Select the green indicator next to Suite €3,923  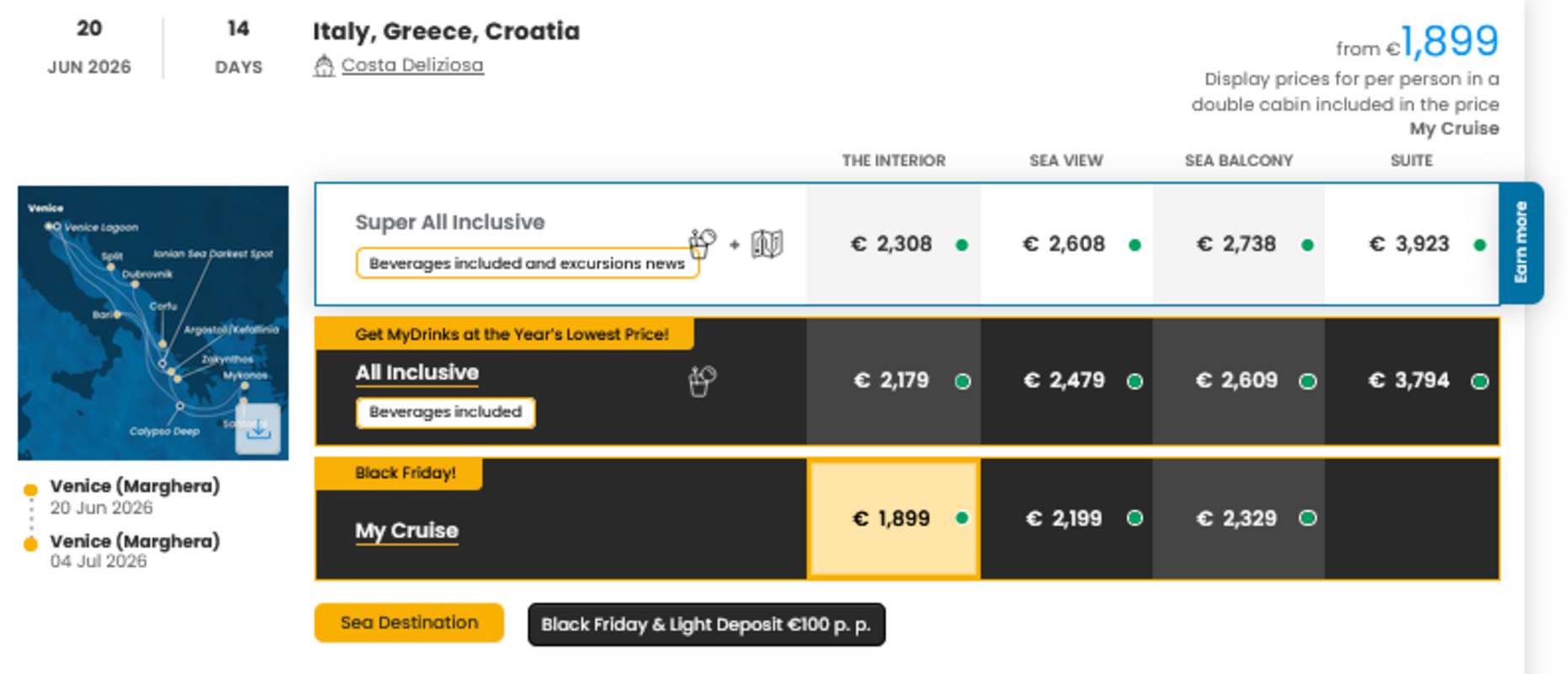coord(1478,244)
